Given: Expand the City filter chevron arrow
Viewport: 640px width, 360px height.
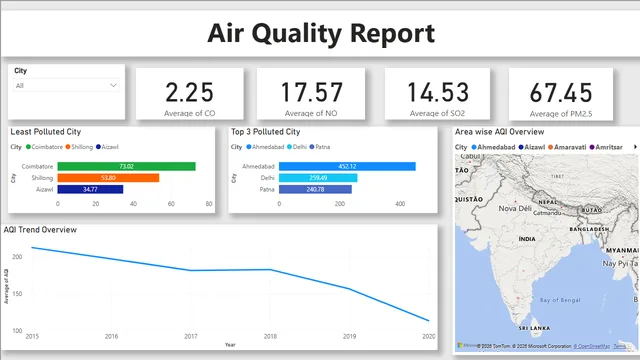Looking at the screenshot, I should (113, 85).
